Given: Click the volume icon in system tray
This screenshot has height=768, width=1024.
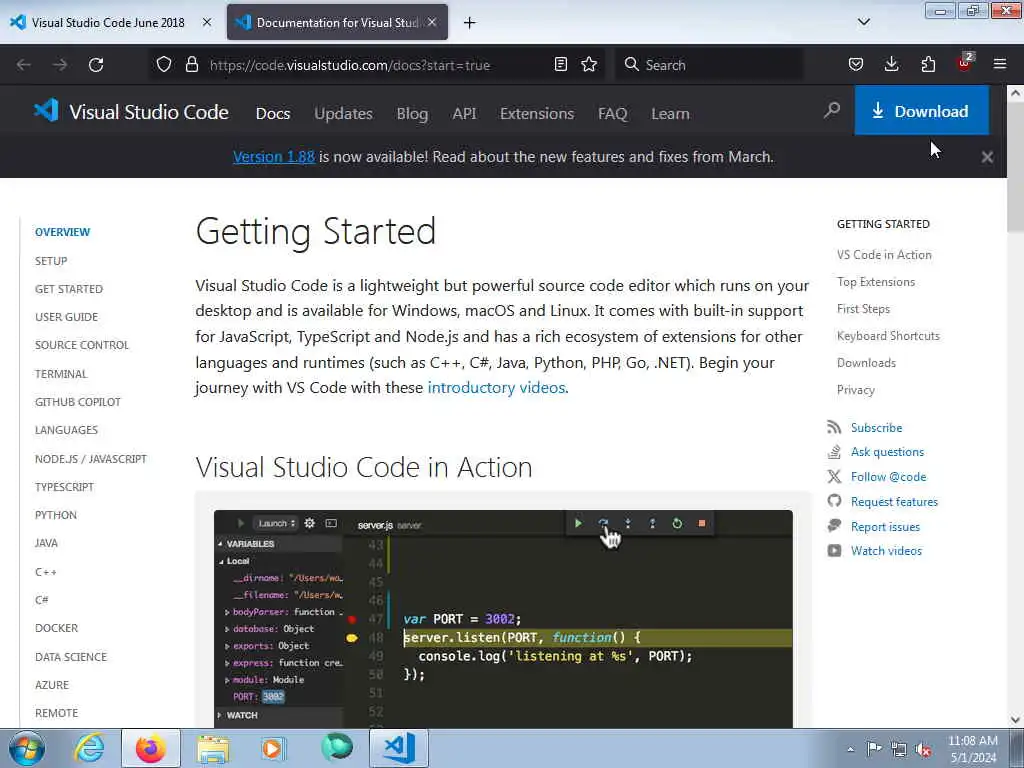Looking at the screenshot, I should [922, 750].
